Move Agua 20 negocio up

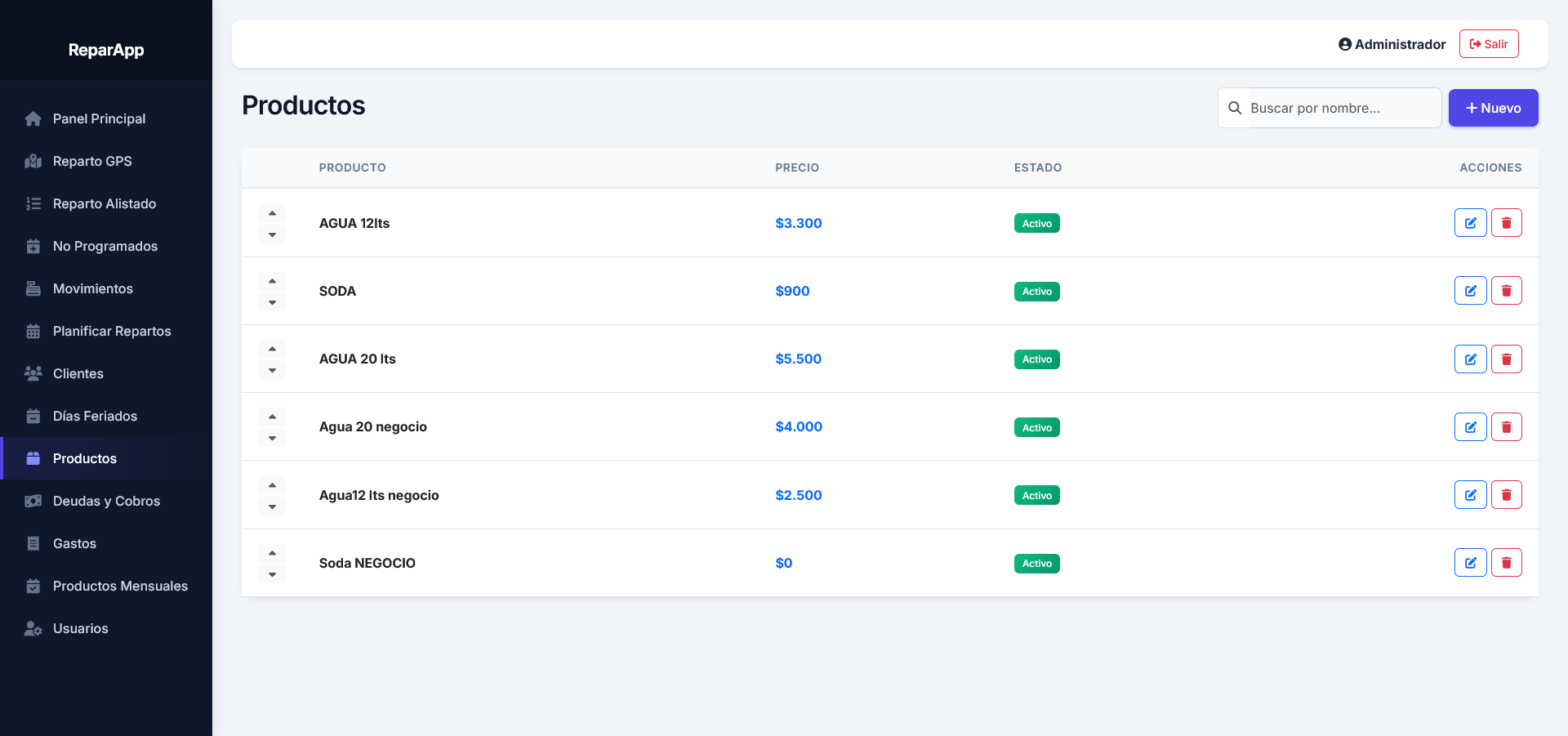pos(272,417)
